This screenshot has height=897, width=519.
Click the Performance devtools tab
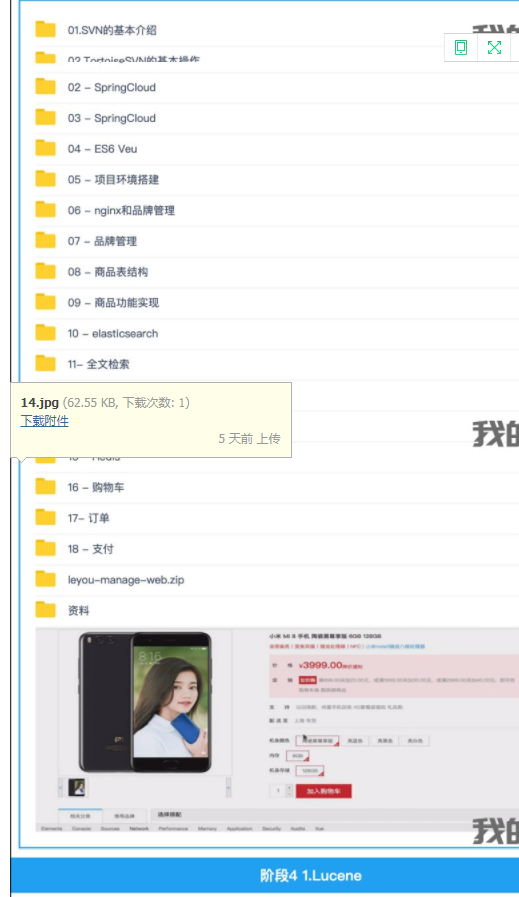173,828
